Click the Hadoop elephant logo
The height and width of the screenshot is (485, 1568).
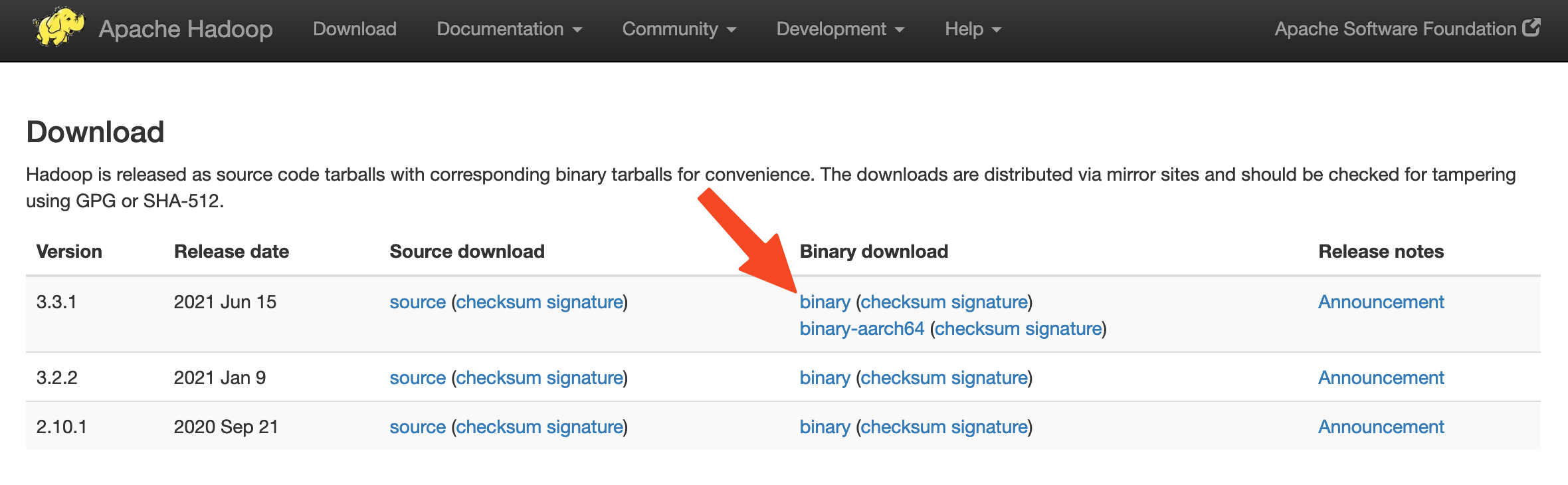(59, 27)
